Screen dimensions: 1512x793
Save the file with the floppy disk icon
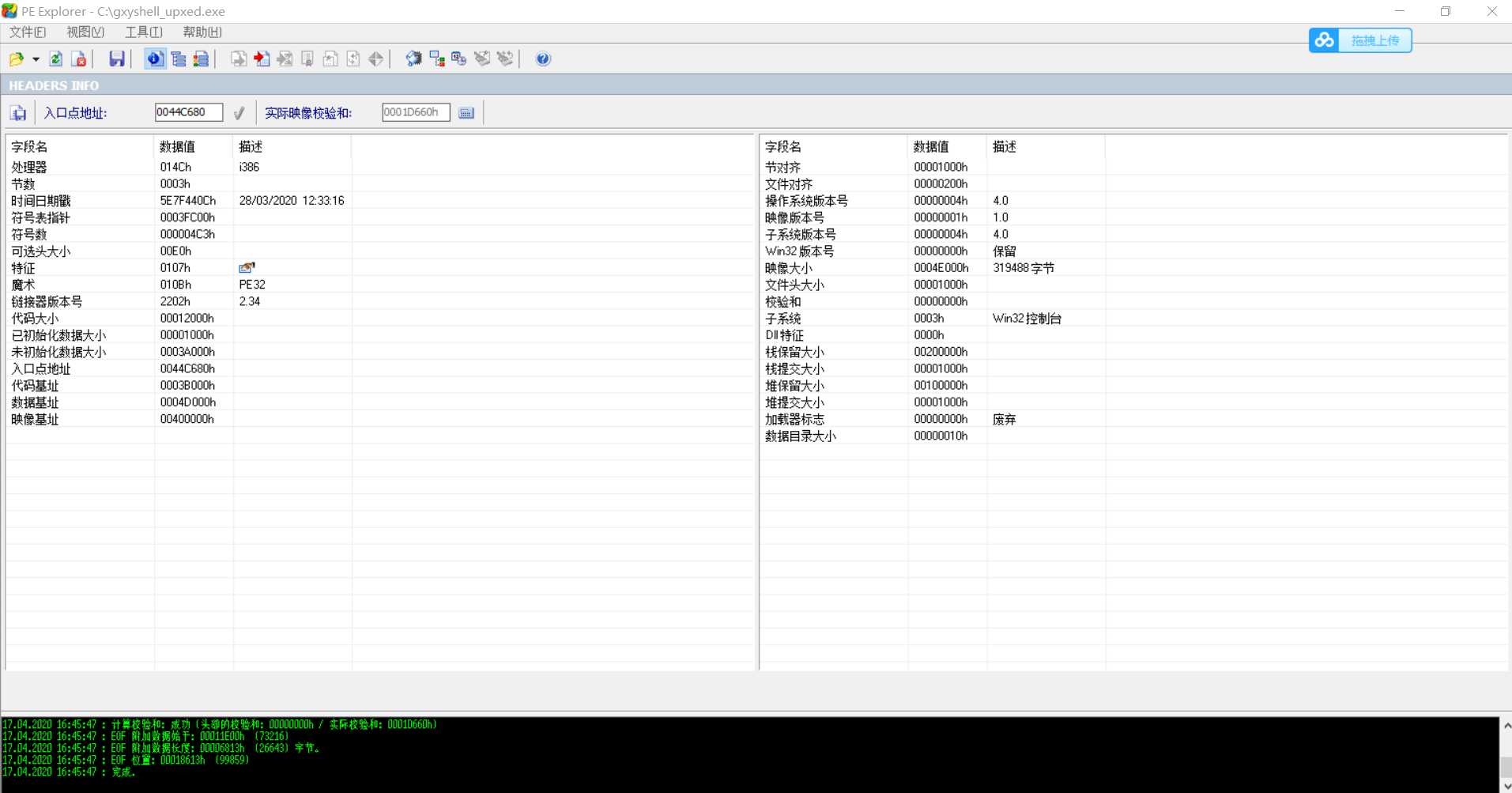(x=117, y=59)
